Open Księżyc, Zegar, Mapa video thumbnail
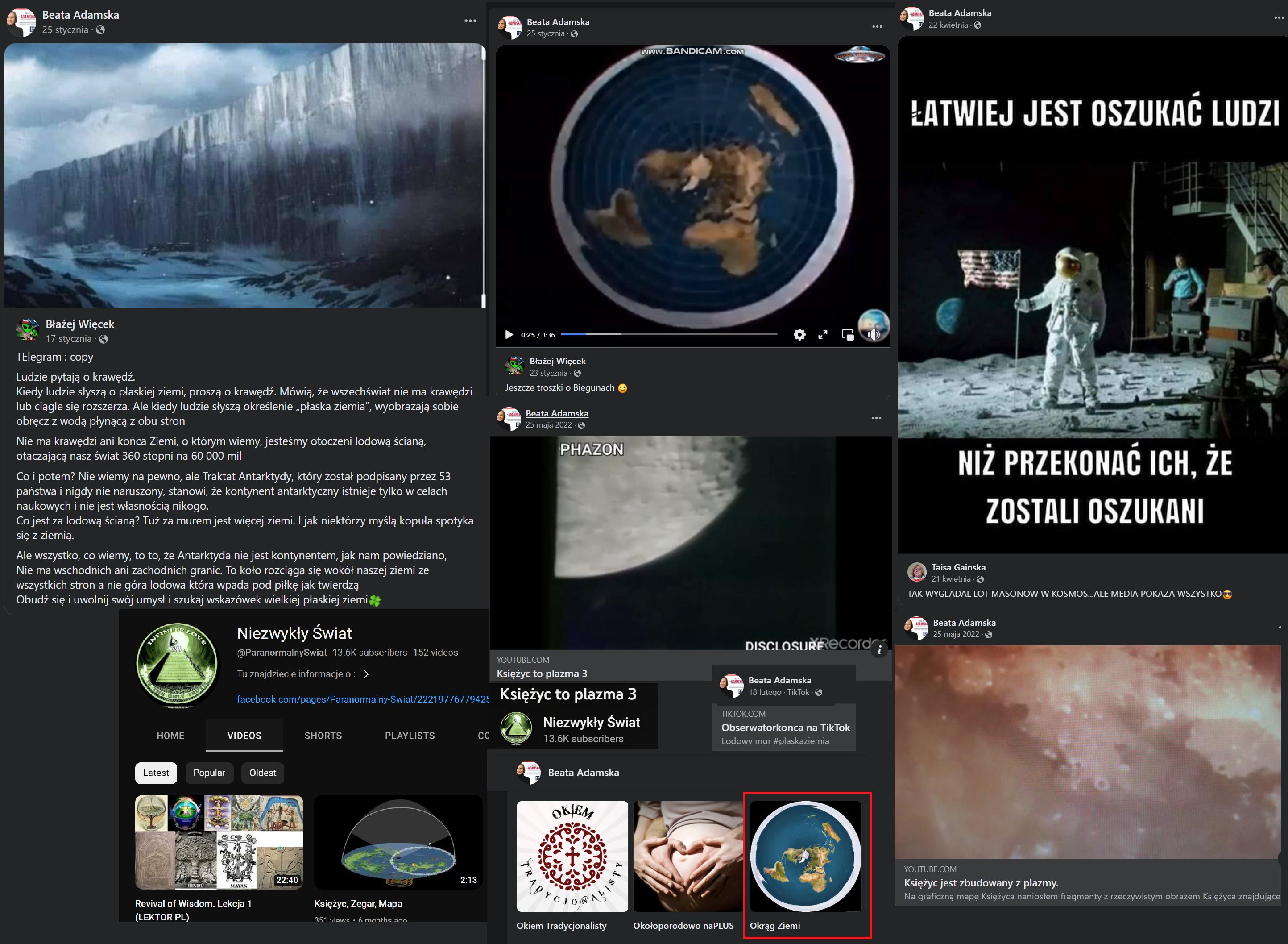This screenshot has width=1288, height=944. [398, 842]
